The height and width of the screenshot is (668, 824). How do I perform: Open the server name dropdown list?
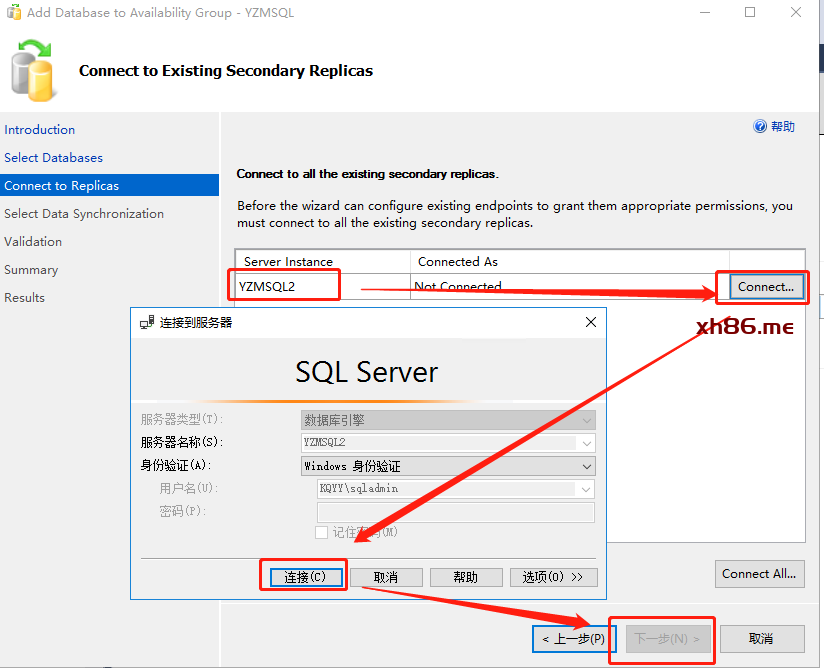pyautogui.click(x=586, y=443)
